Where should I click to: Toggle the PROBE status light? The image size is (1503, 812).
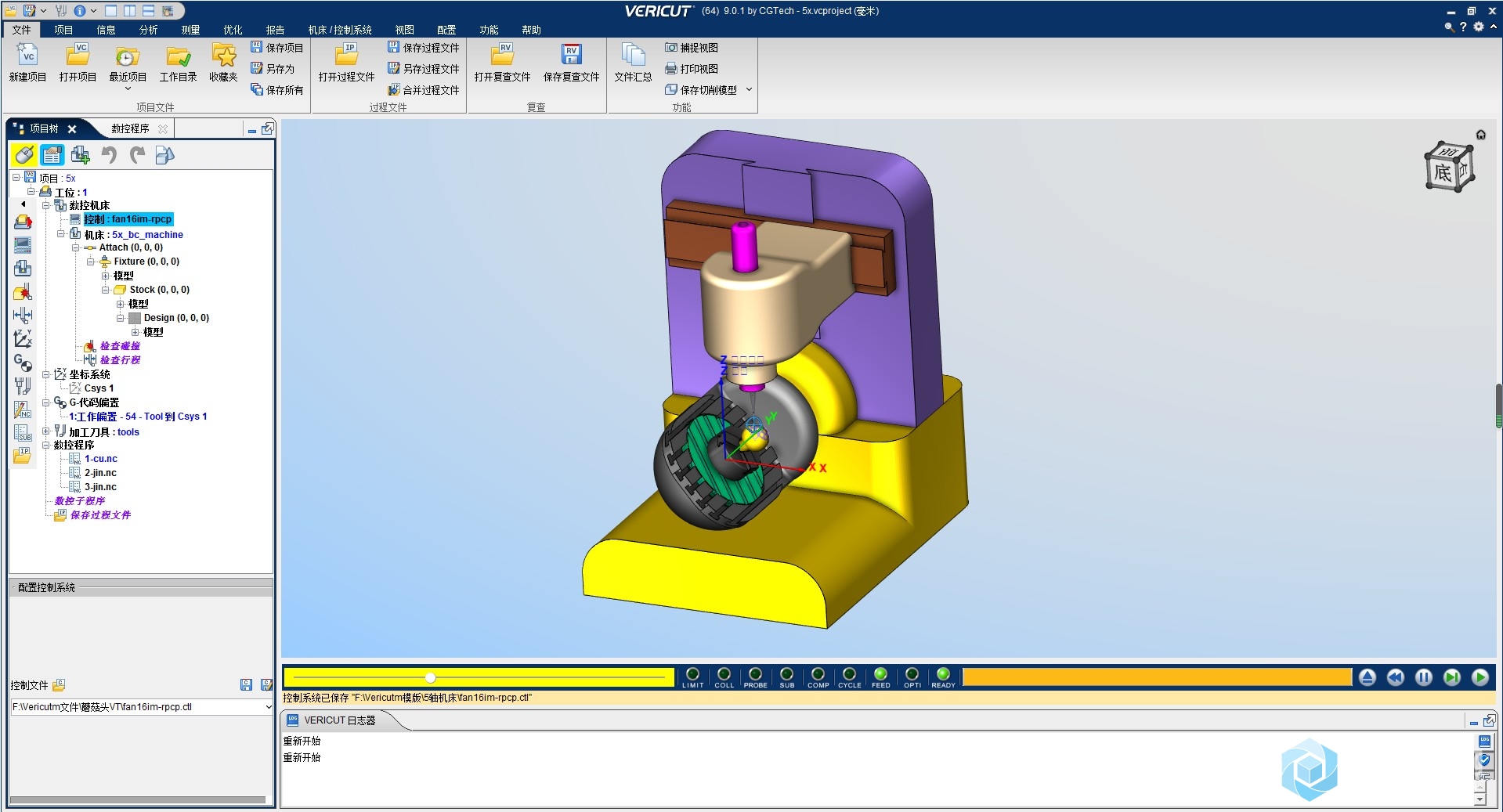pyautogui.click(x=755, y=677)
